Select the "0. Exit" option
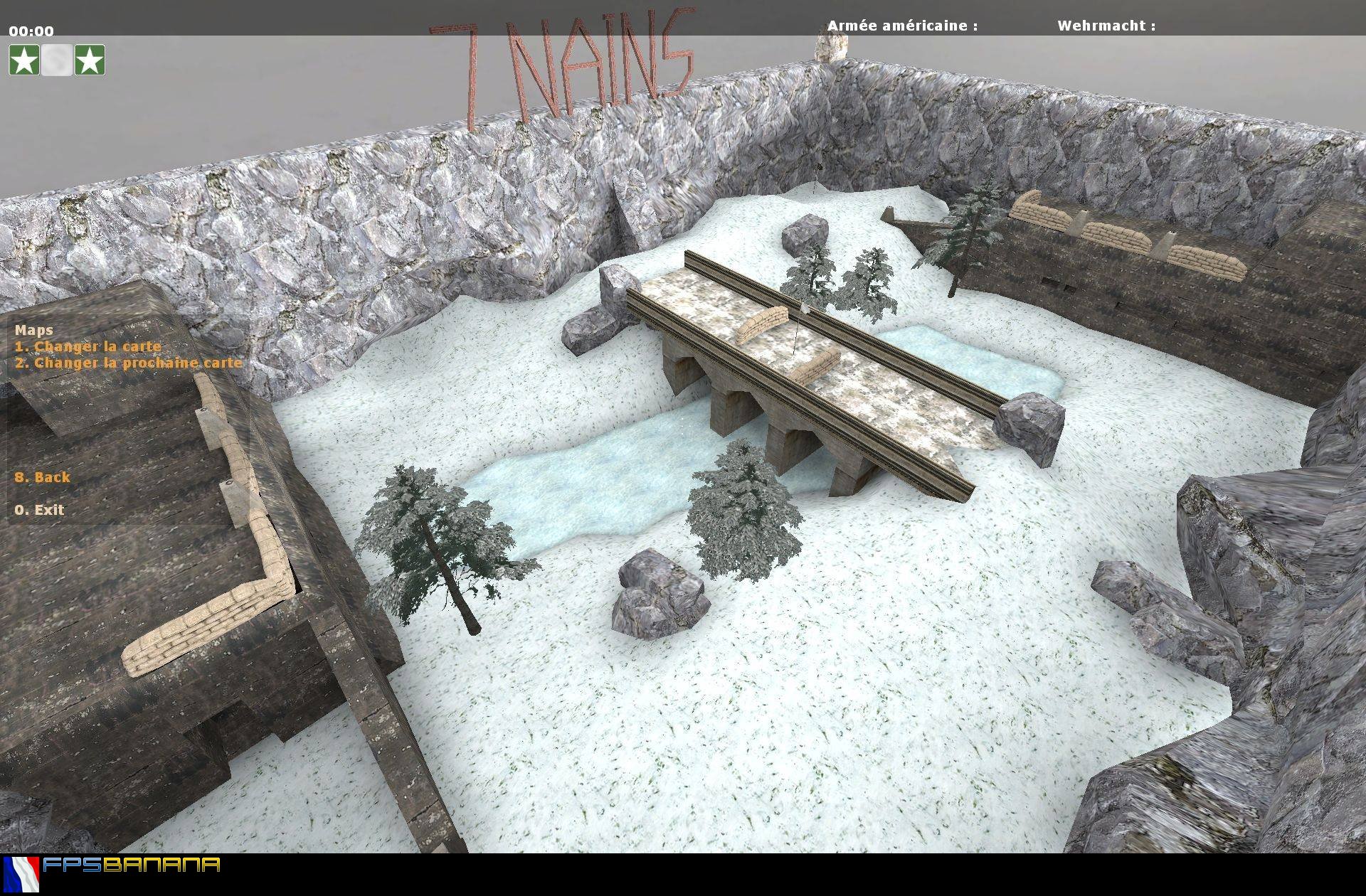 (x=39, y=510)
